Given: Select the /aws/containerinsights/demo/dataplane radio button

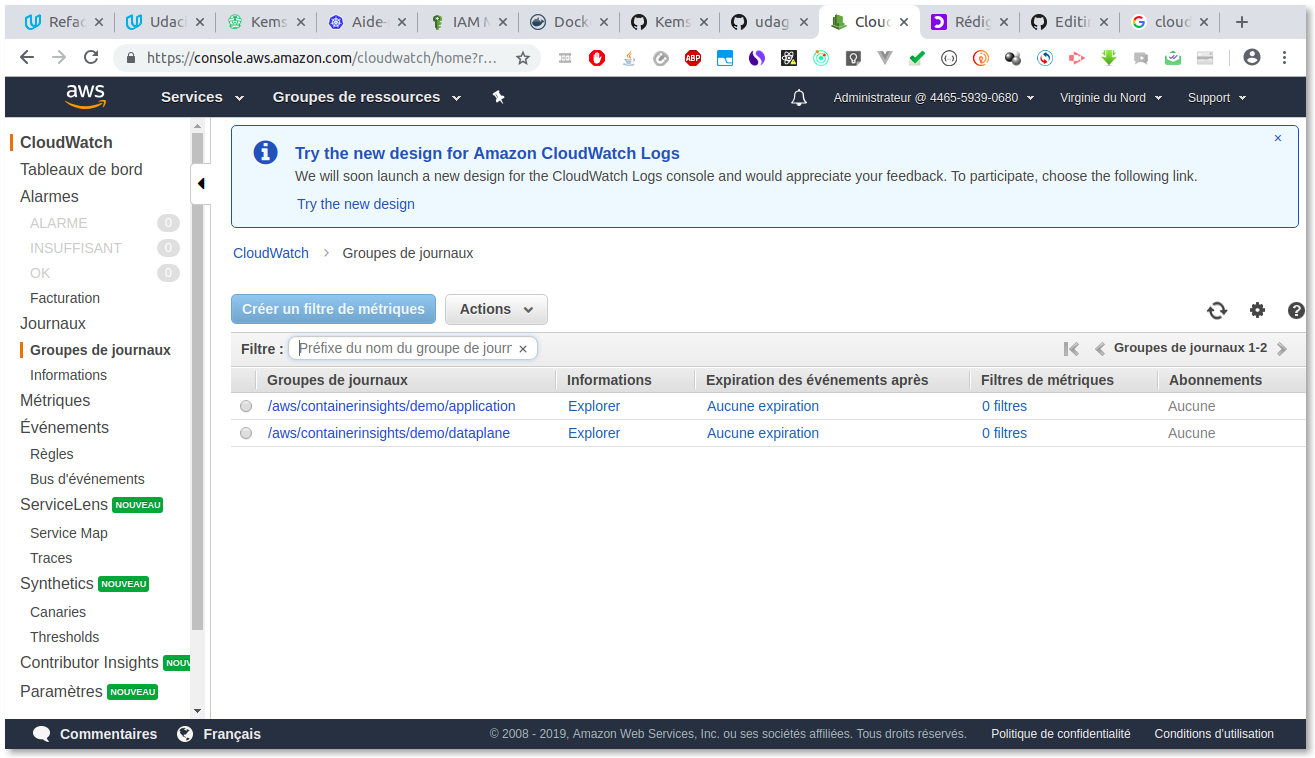Looking at the screenshot, I should pyautogui.click(x=246, y=433).
